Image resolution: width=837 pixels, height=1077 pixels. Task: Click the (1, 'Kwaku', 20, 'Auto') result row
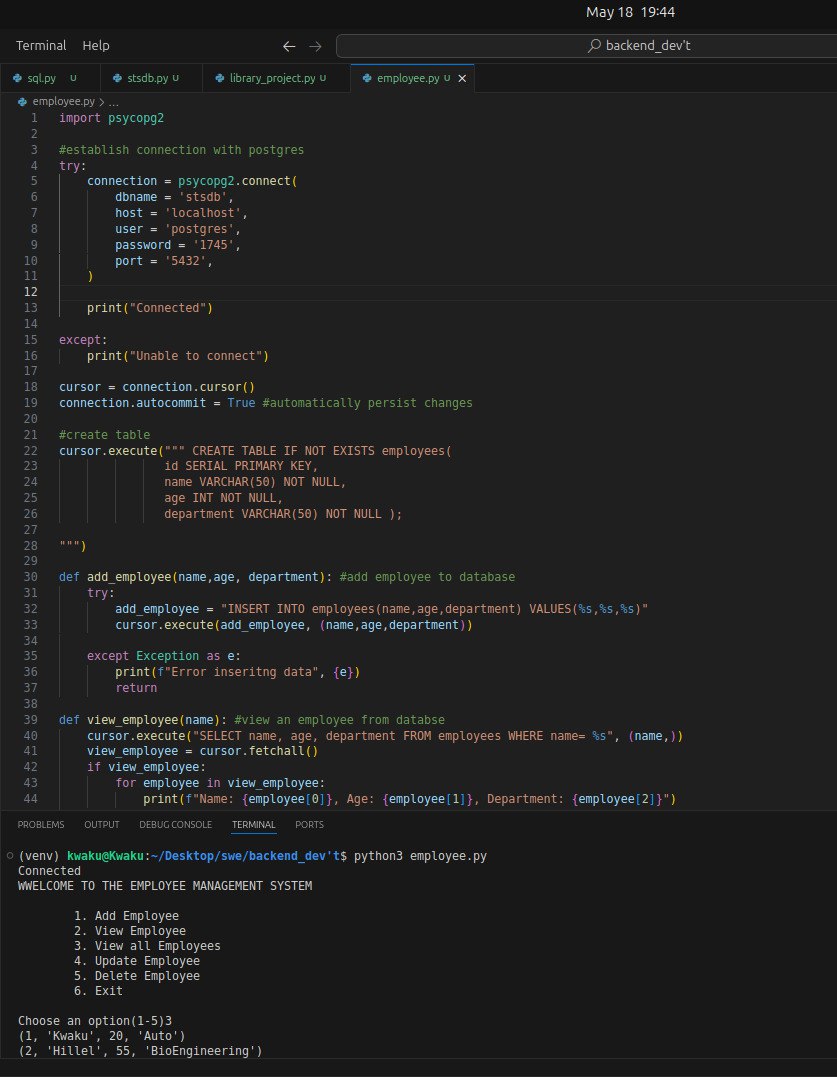[x=102, y=1036]
